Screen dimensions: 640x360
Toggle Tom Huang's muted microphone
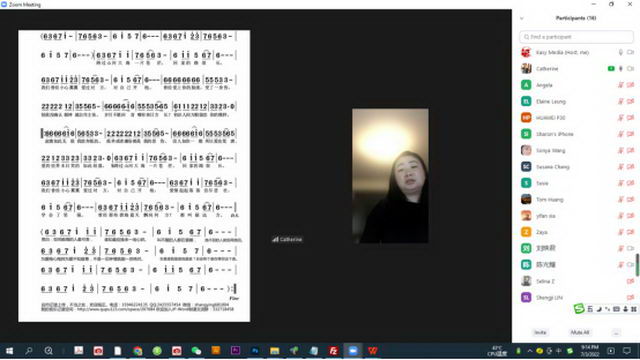point(620,199)
